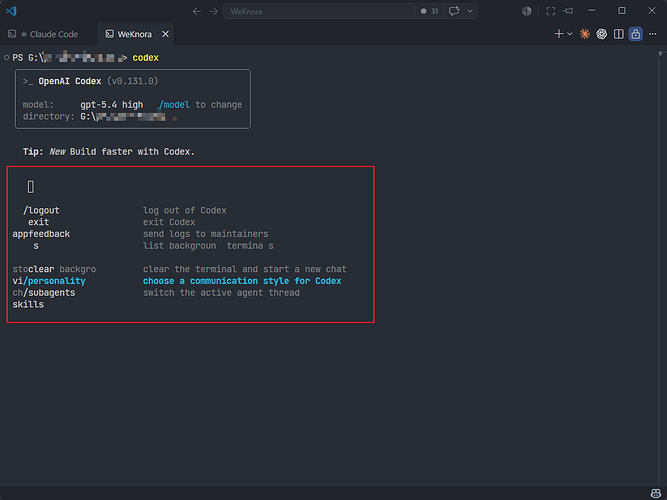Toggle the full screen brackets icon

tap(550, 11)
